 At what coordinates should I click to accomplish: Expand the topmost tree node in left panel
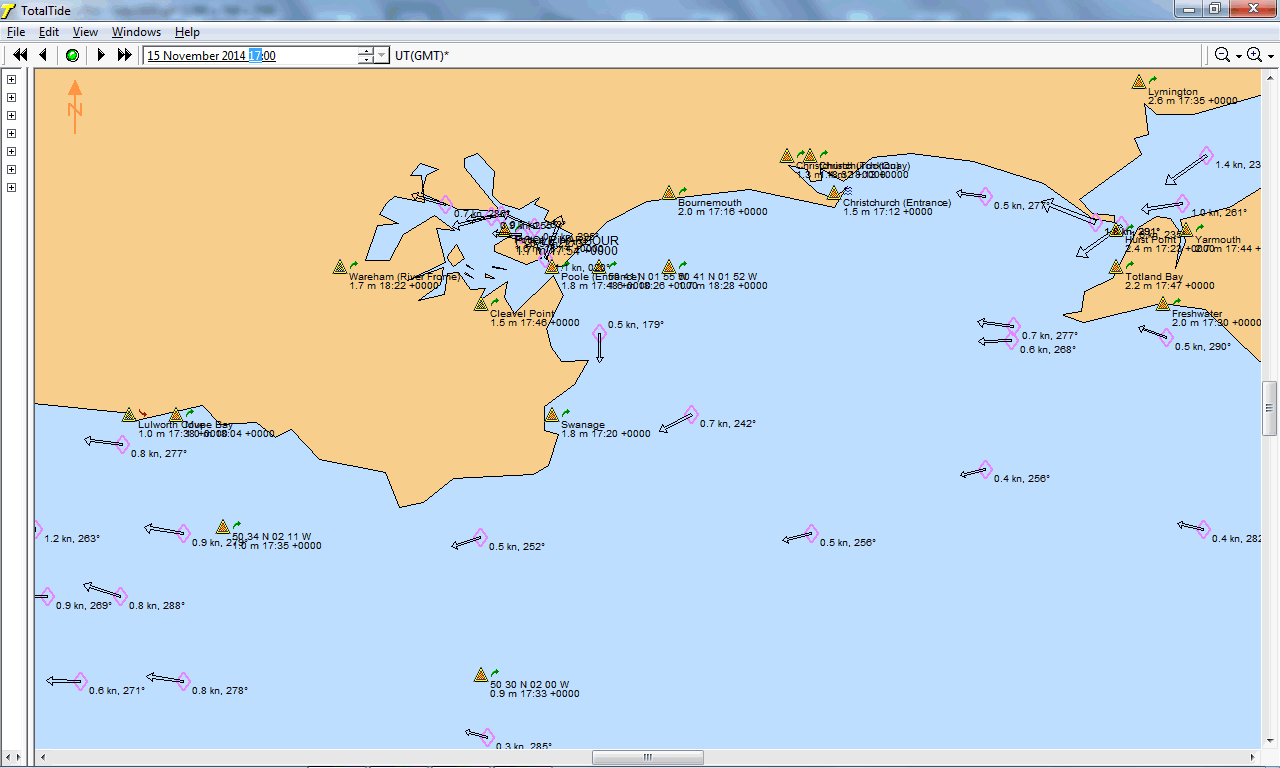pyautogui.click(x=11, y=79)
